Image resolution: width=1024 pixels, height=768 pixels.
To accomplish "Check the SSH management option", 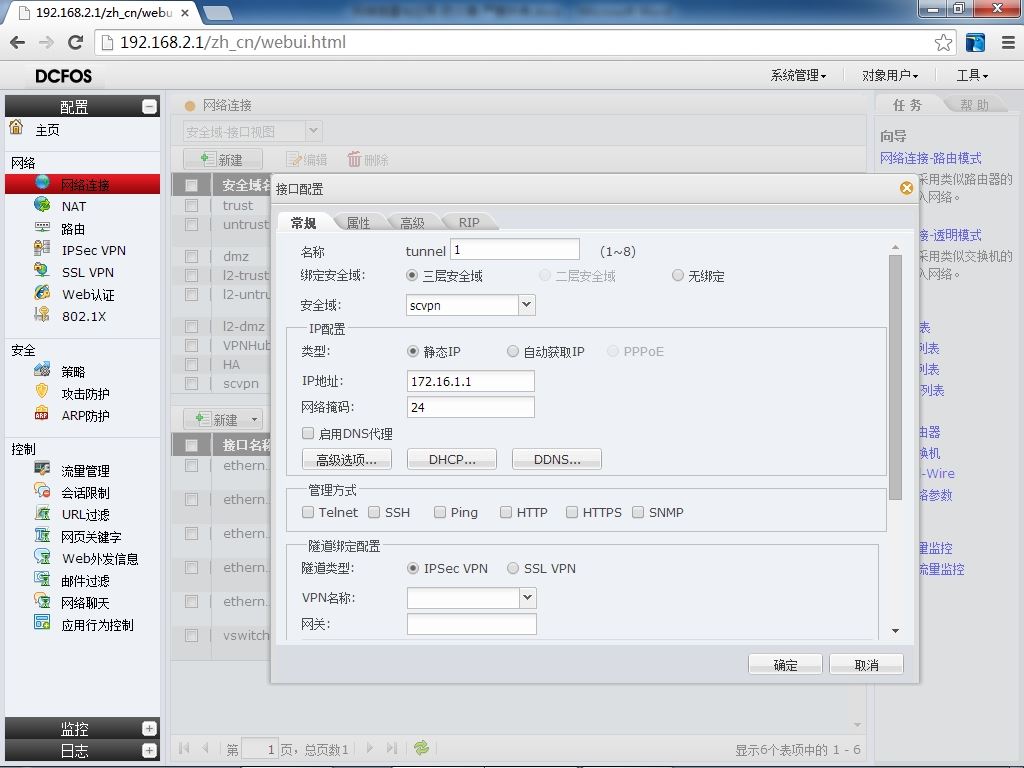I will (x=374, y=512).
